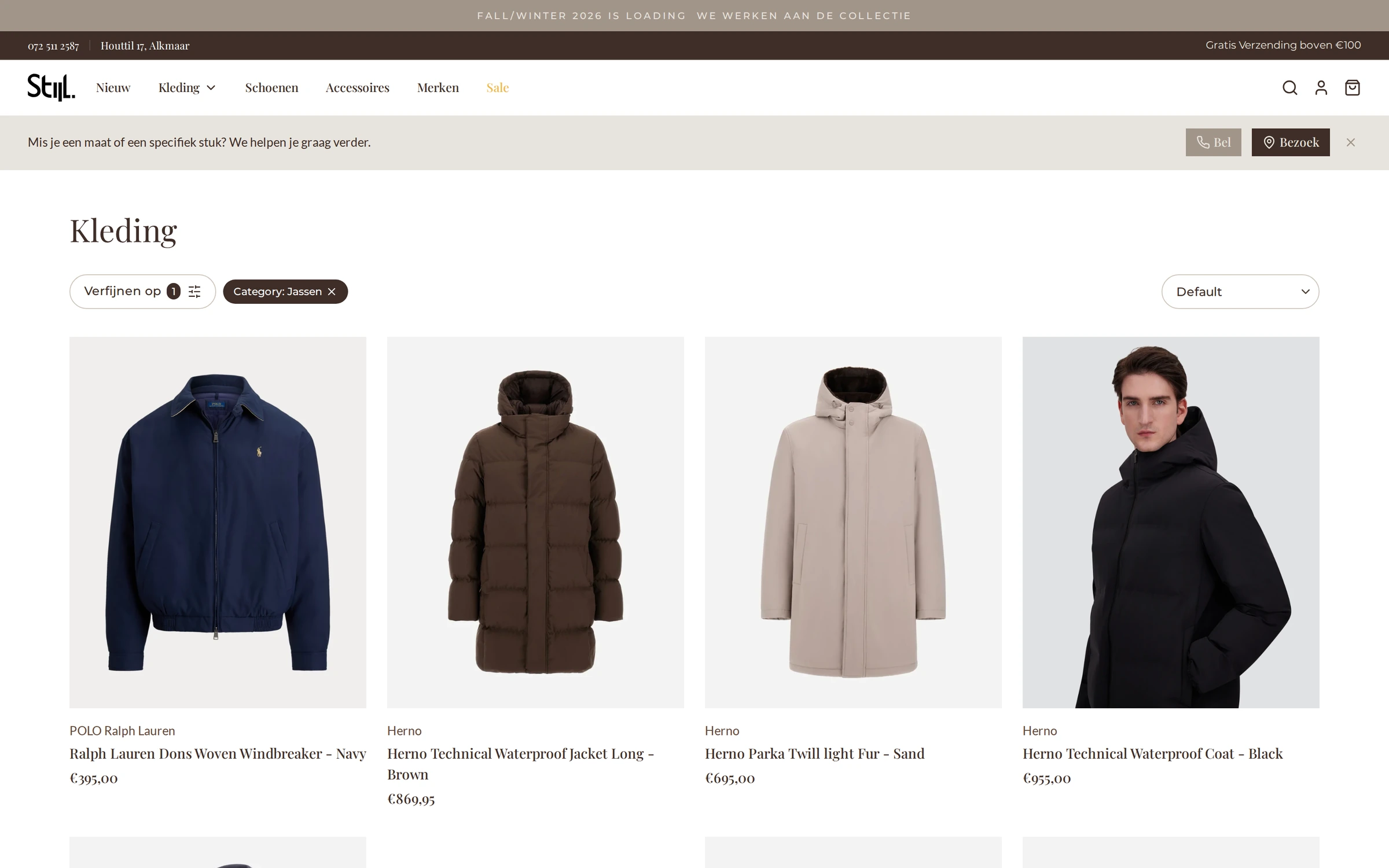Go to Nieuw in navigation
The width and height of the screenshot is (1389, 868).
[x=113, y=87]
